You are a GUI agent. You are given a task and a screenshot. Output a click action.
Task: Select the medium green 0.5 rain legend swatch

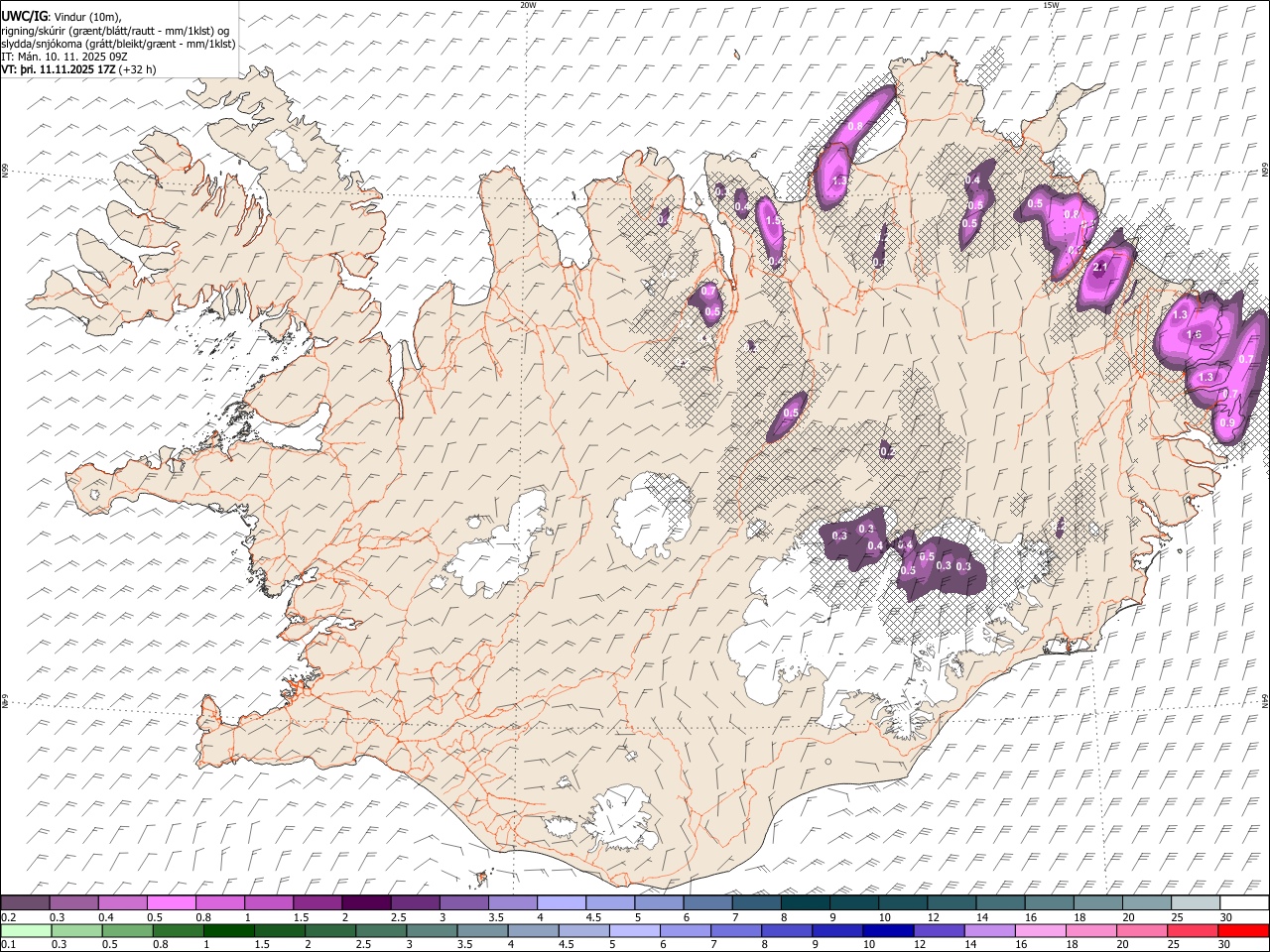coord(127,931)
